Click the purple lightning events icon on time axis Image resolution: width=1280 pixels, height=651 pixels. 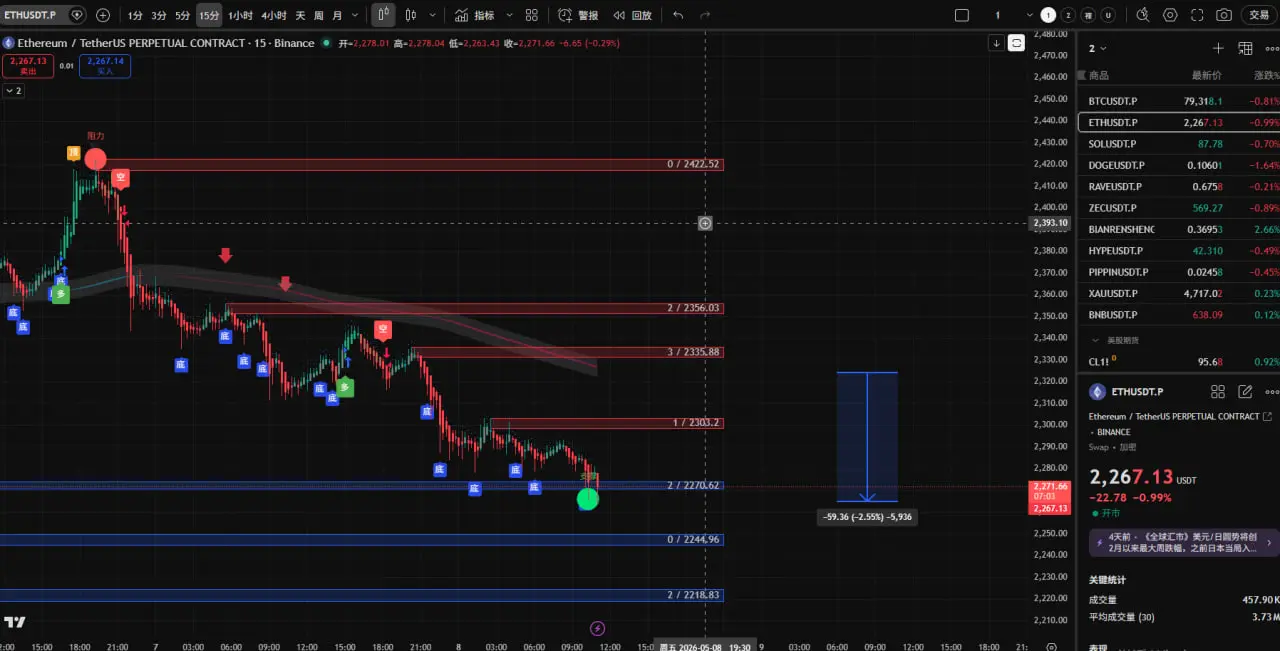click(597, 628)
